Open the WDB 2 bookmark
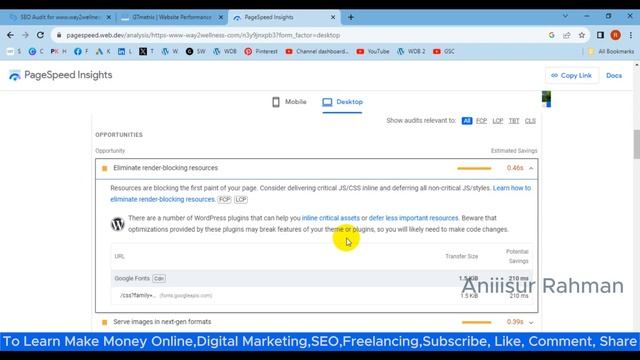Image resolution: width=640 pixels, height=360 pixels. pyautogui.click(x=411, y=51)
